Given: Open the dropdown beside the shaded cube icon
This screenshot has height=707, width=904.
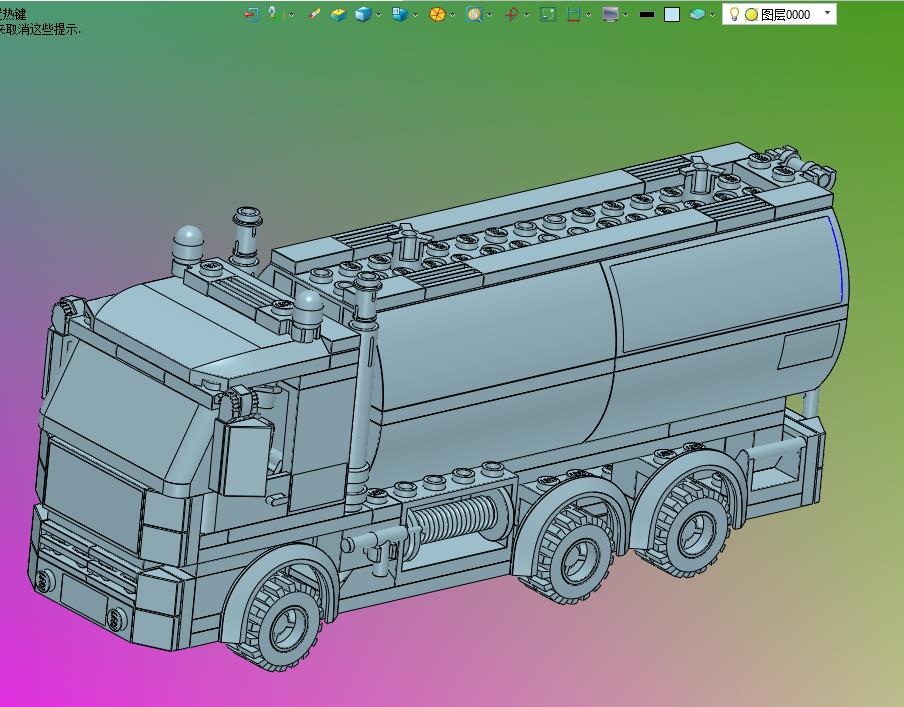Looking at the screenshot, I should point(379,15).
